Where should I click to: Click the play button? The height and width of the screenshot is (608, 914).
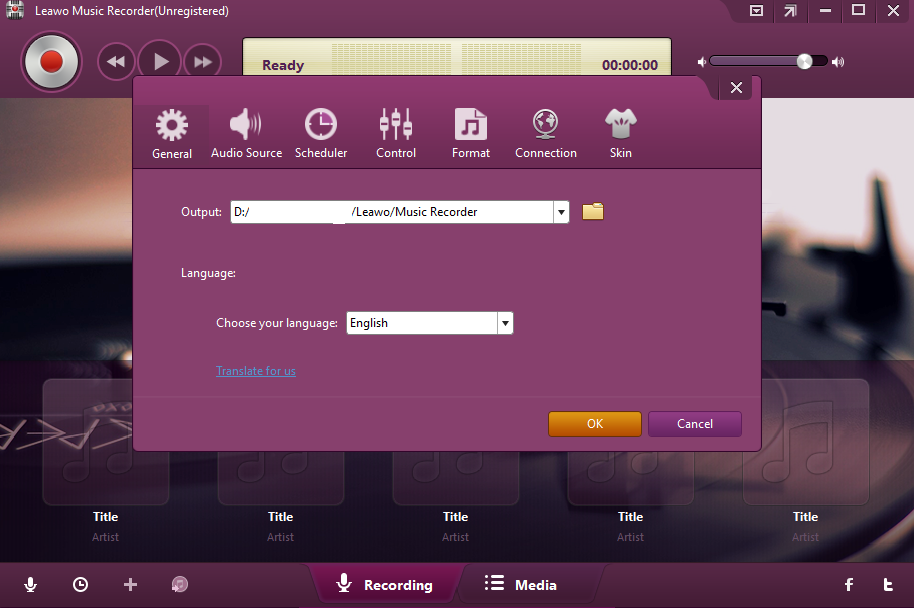(x=160, y=61)
